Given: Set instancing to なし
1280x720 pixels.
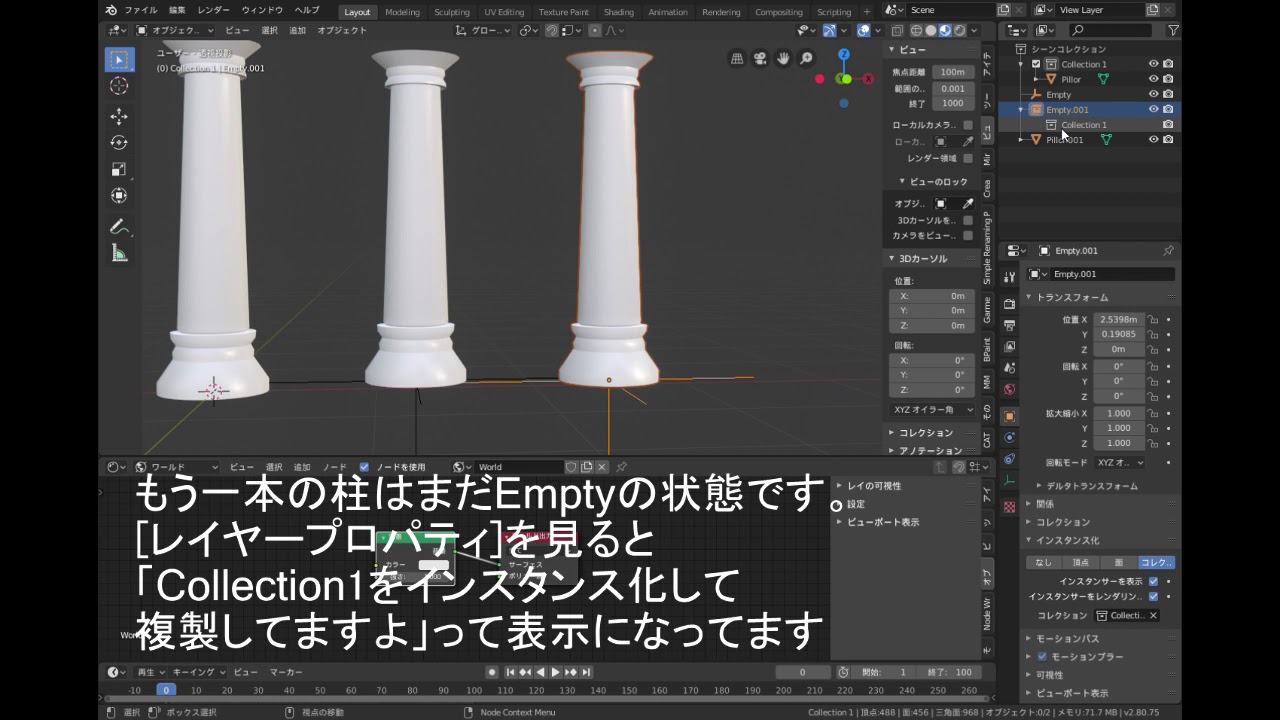Looking at the screenshot, I should tap(1043, 563).
